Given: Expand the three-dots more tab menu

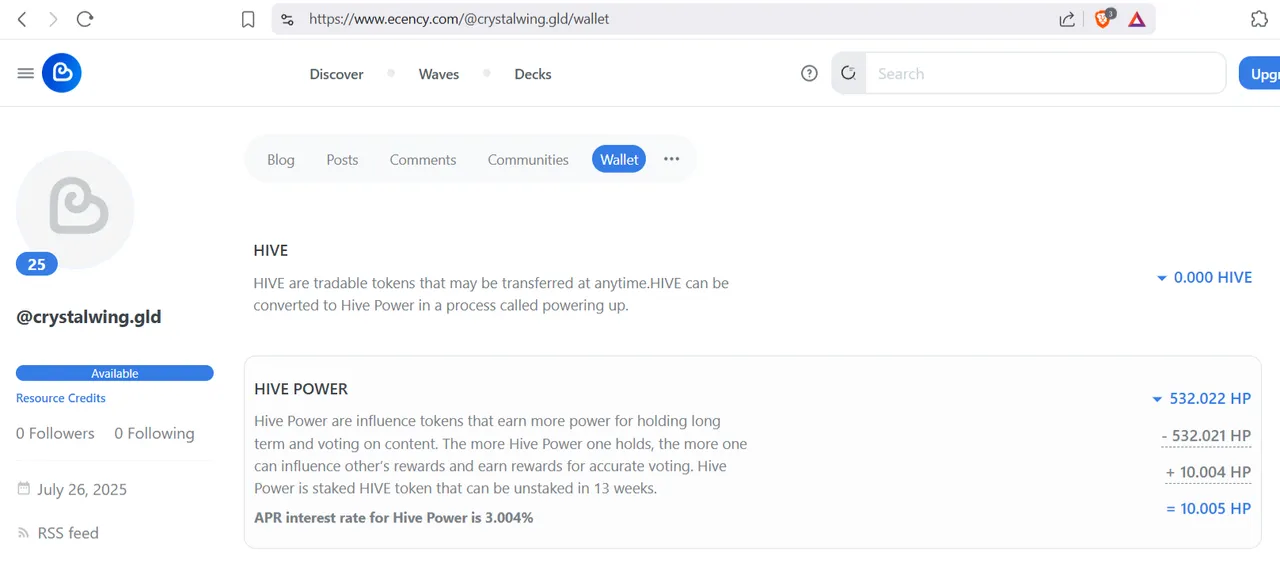Looking at the screenshot, I should tap(672, 159).
